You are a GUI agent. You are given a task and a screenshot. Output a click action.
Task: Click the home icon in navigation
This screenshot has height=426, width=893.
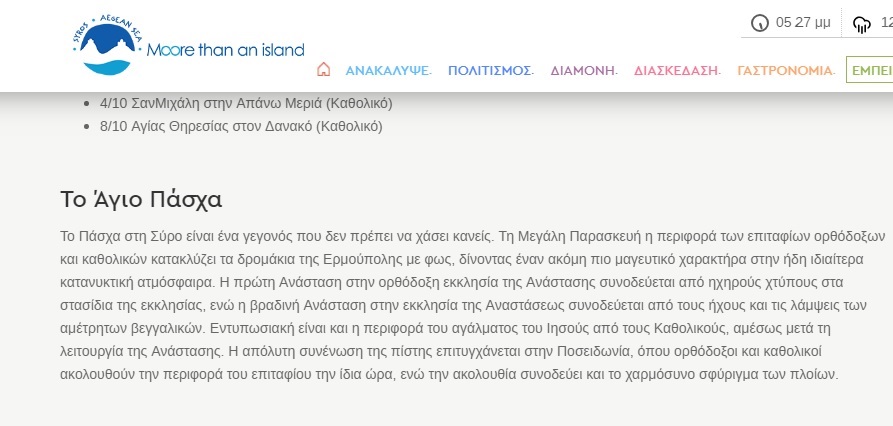click(x=323, y=70)
